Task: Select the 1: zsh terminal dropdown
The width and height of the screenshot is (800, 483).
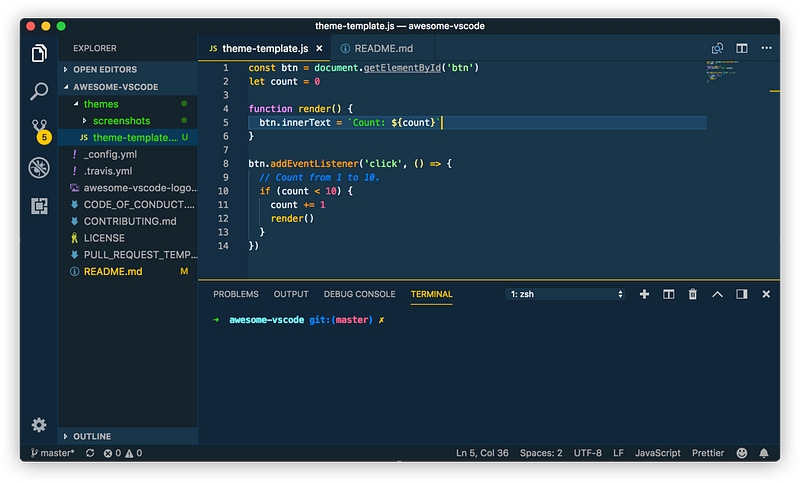Action: (x=566, y=294)
